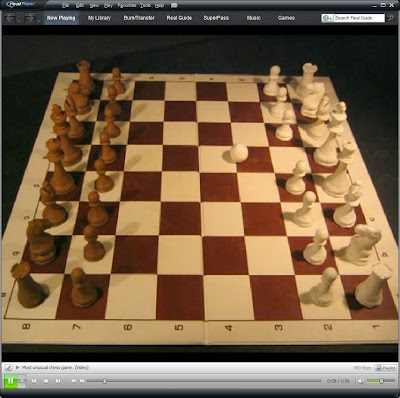Pause the video with the green button
Viewport: 400px width, 398px height.
click(10, 381)
